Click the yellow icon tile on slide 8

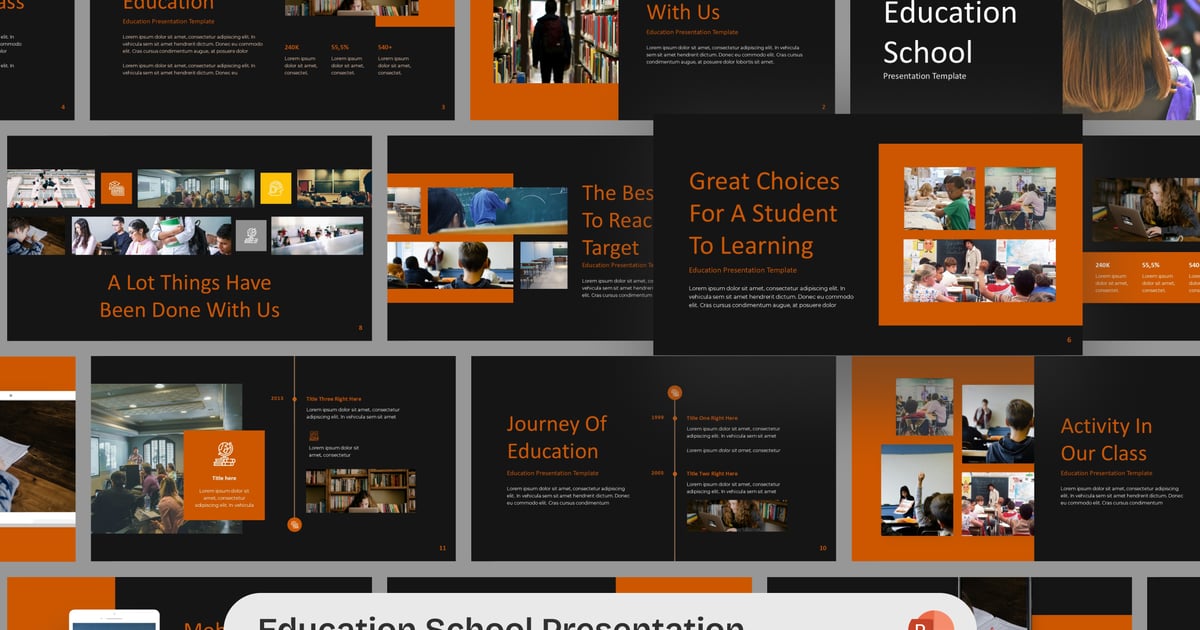point(275,187)
